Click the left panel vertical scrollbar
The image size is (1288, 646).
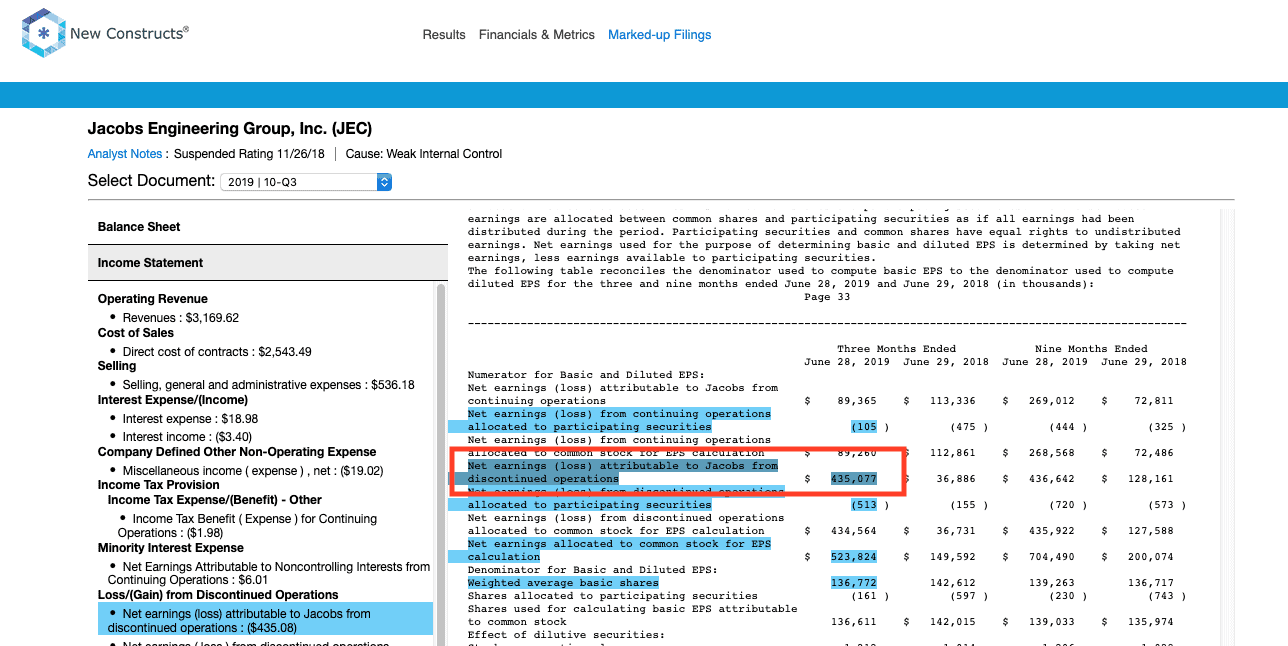click(441, 464)
